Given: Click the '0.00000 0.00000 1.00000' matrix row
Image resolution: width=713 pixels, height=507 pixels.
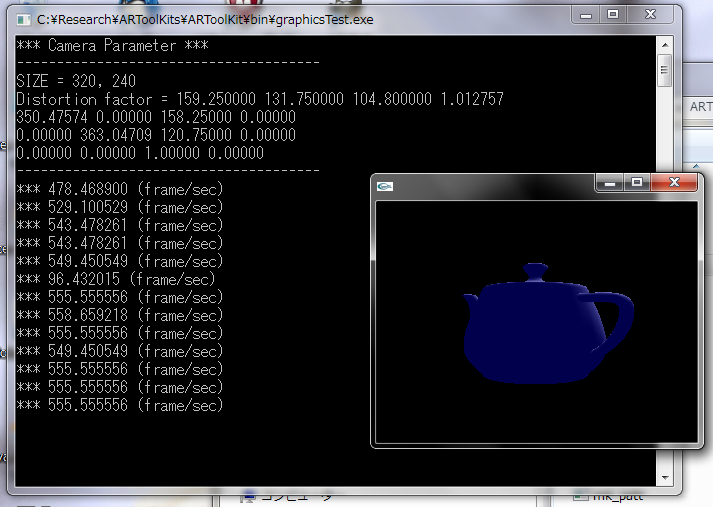Looking at the screenshot, I should click(x=140, y=153).
